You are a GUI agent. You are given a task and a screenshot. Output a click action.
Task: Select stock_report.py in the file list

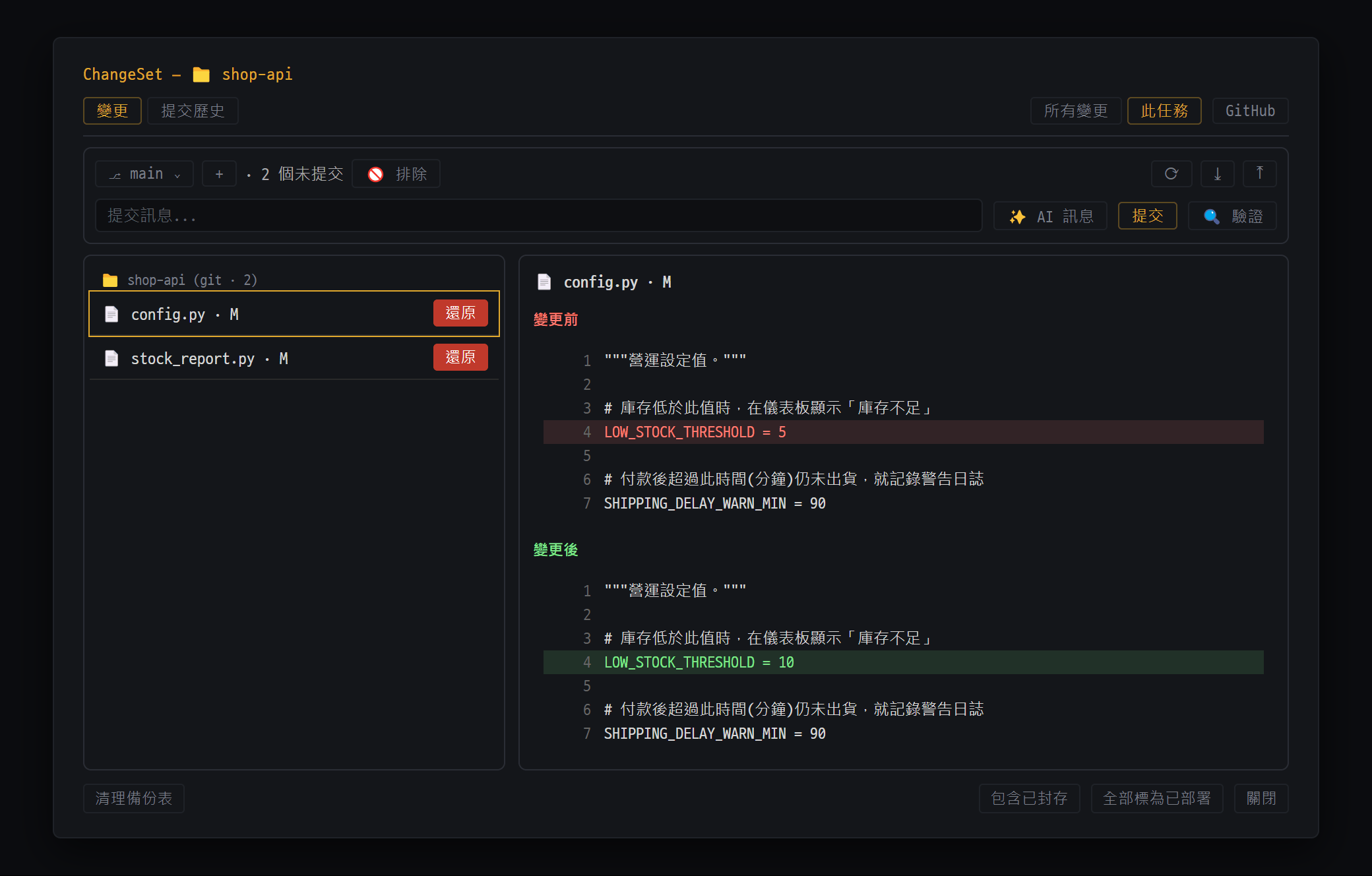point(294,358)
